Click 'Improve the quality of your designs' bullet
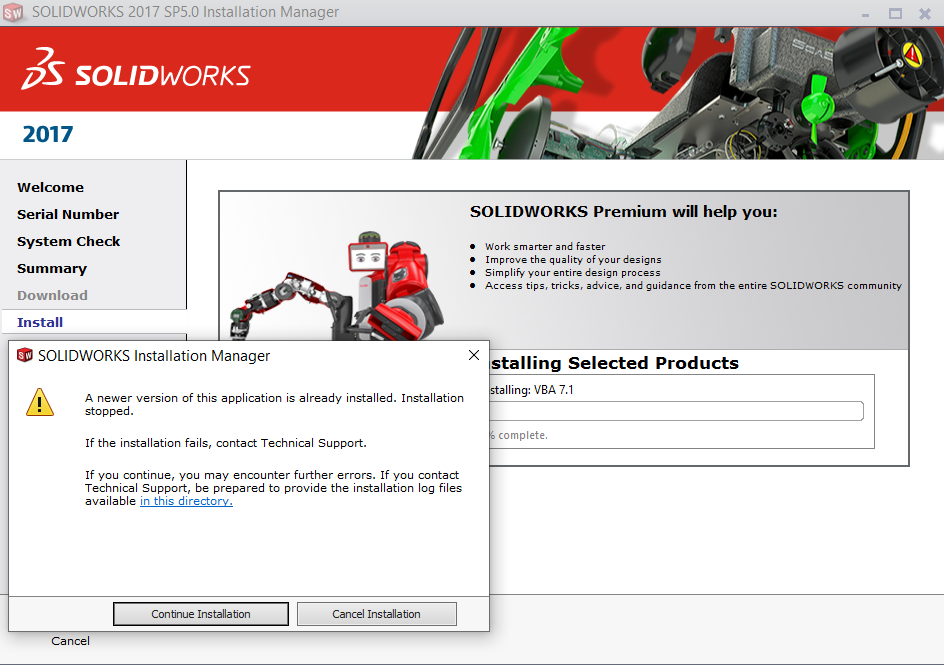The width and height of the screenshot is (944, 665). 573,260
